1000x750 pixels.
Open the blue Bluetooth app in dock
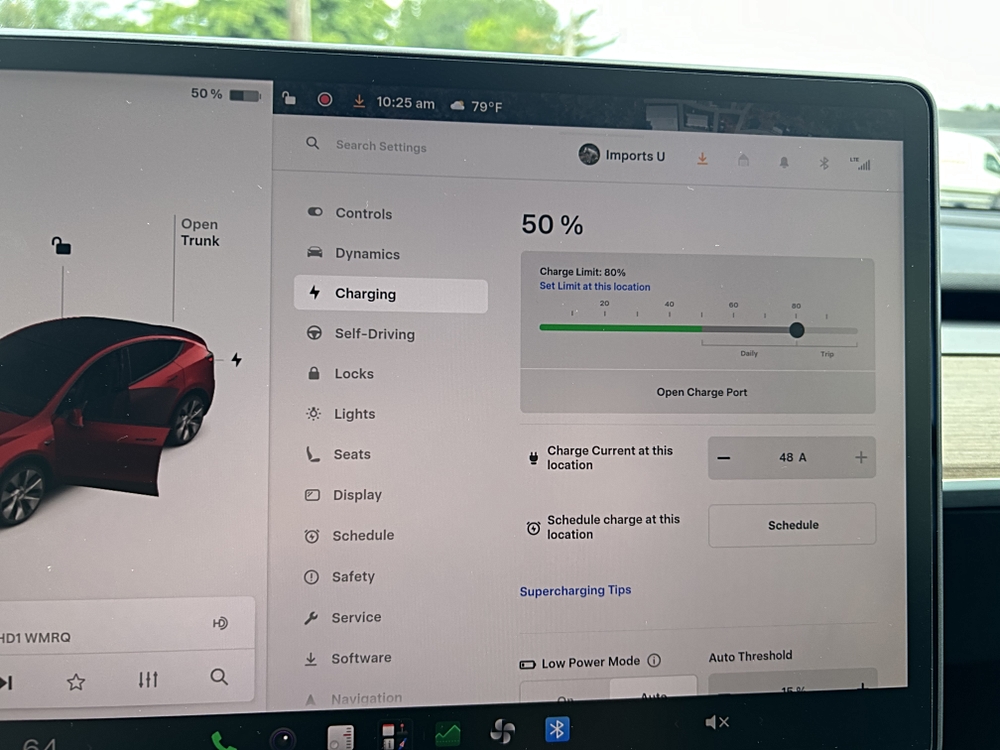pos(557,728)
